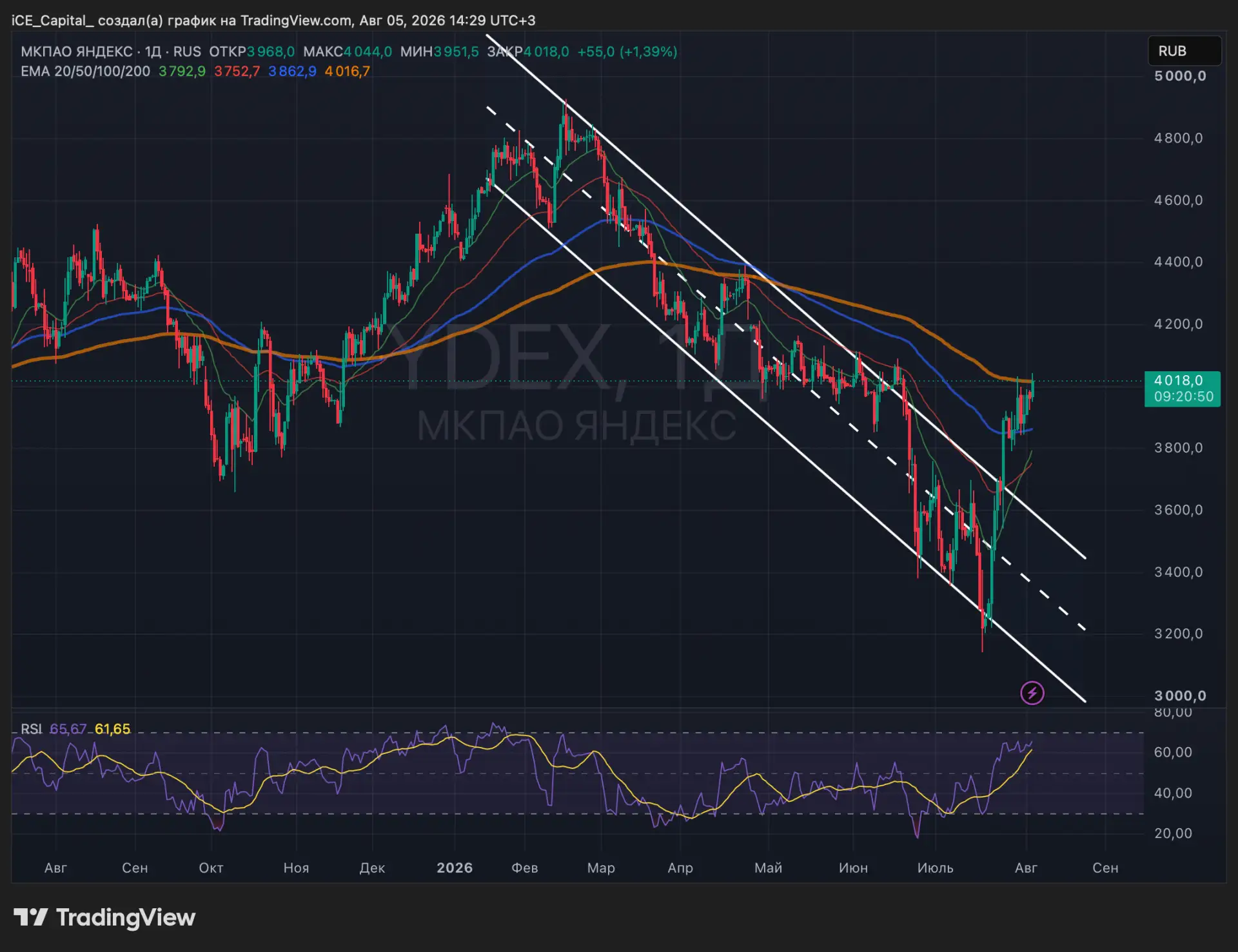
Task: Click the 2026 year label on time axis
Action: point(455,868)
